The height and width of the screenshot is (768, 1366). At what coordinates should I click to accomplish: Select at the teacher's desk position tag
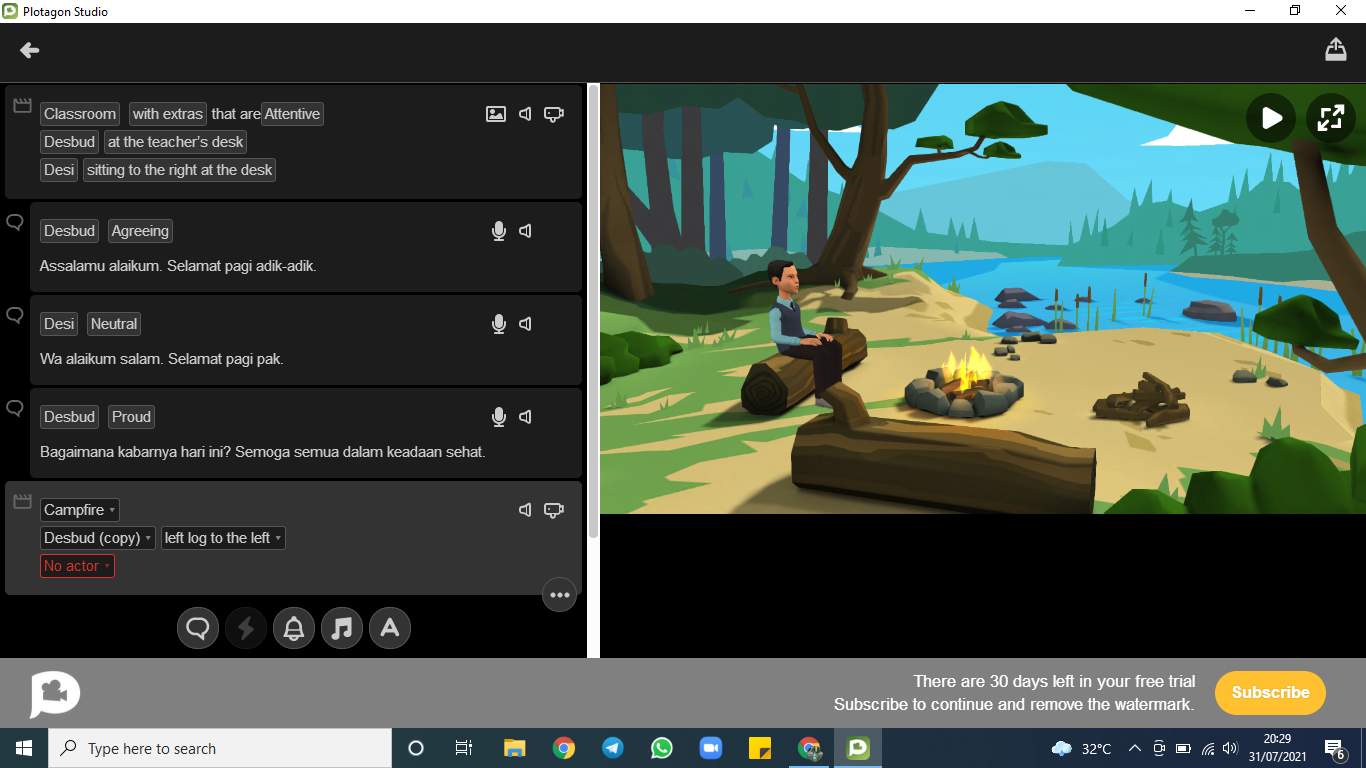(x=176, y=142)
